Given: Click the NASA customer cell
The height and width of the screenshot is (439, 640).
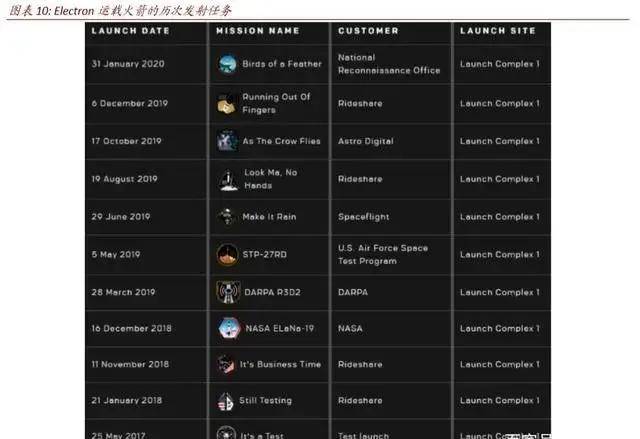Looking at the screenshot, I should [350, 328].
